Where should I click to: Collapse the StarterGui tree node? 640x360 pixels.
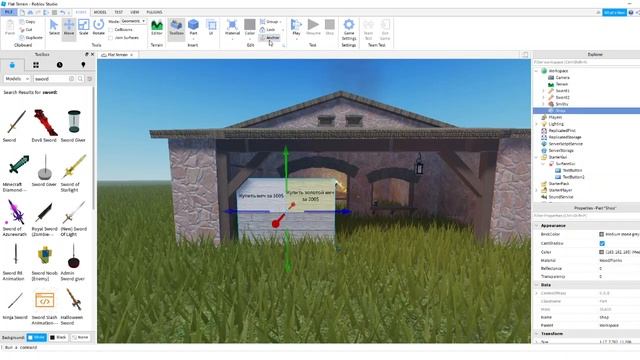point(537,157)
